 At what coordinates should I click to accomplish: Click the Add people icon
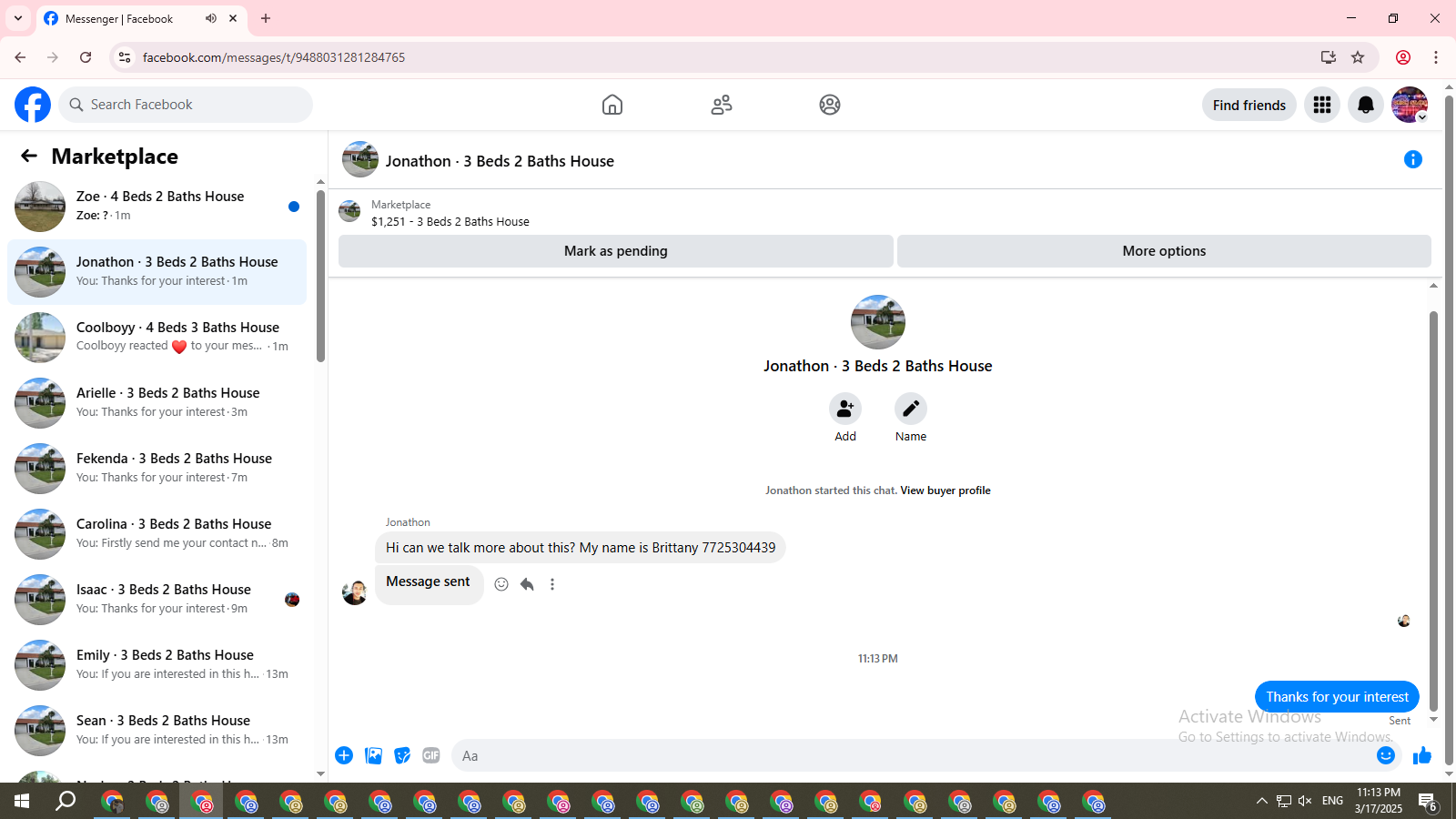845,409
